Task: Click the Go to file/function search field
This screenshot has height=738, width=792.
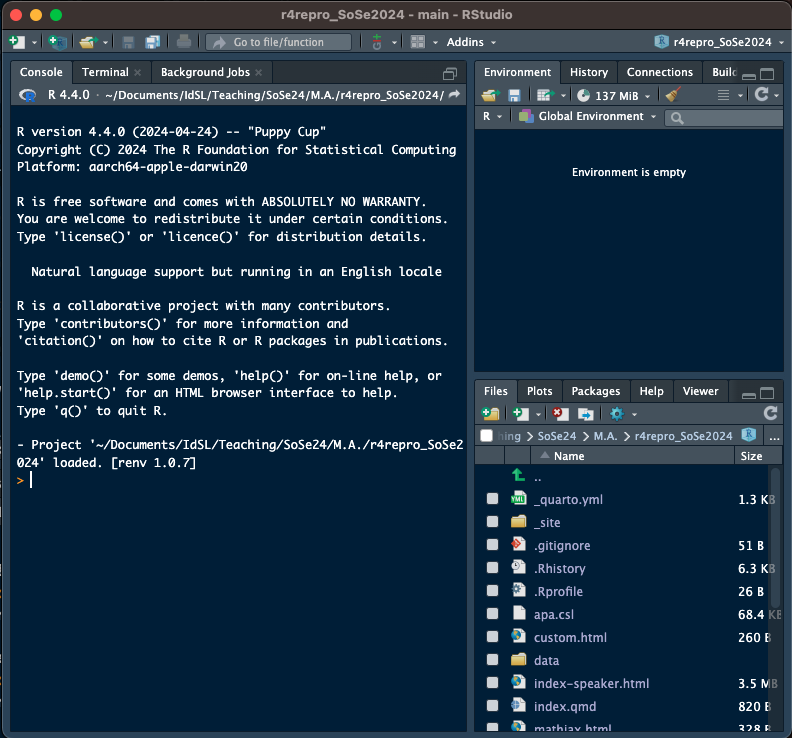Action: coord(279,42)
